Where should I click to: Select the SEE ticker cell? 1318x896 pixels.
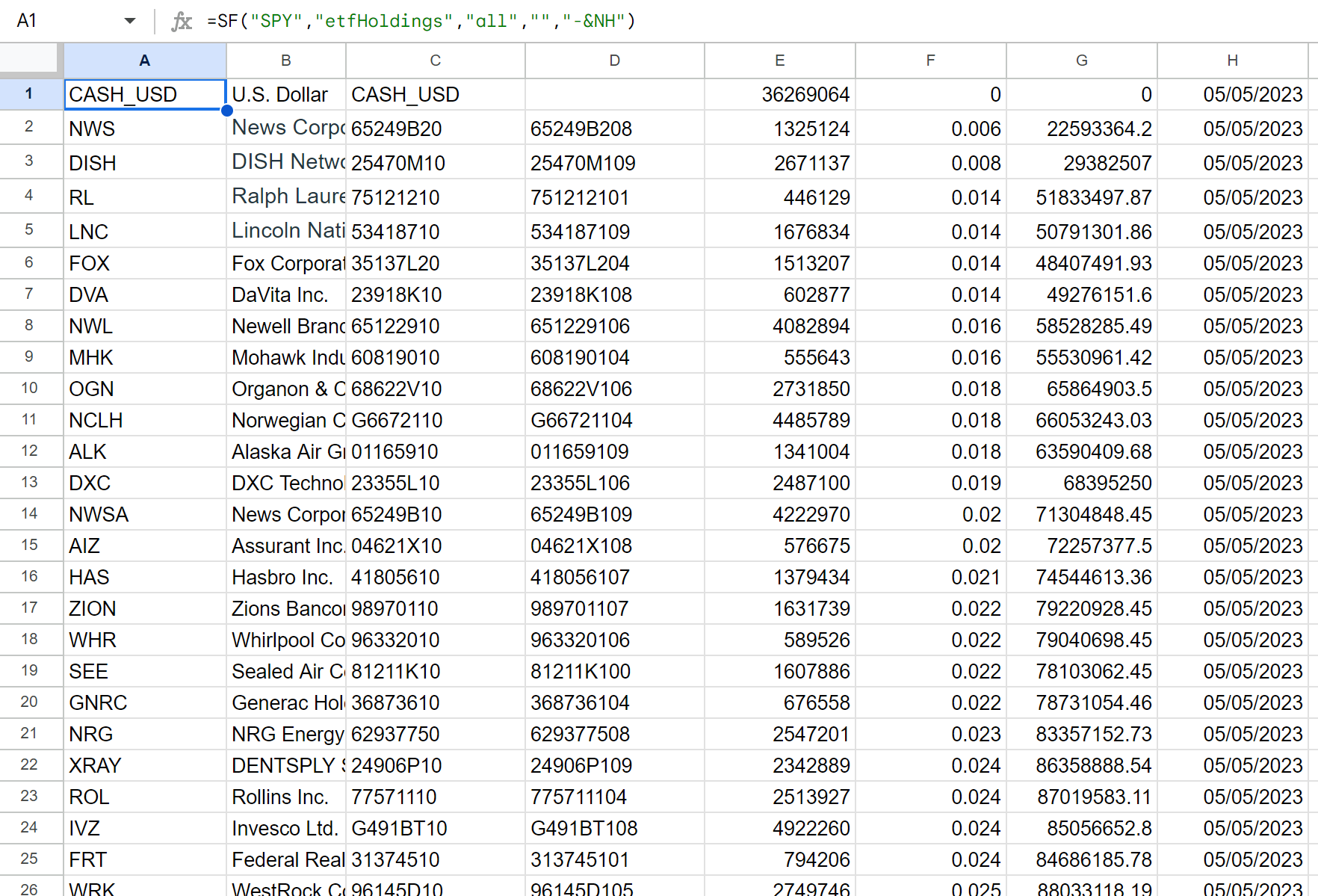point(145,671)
